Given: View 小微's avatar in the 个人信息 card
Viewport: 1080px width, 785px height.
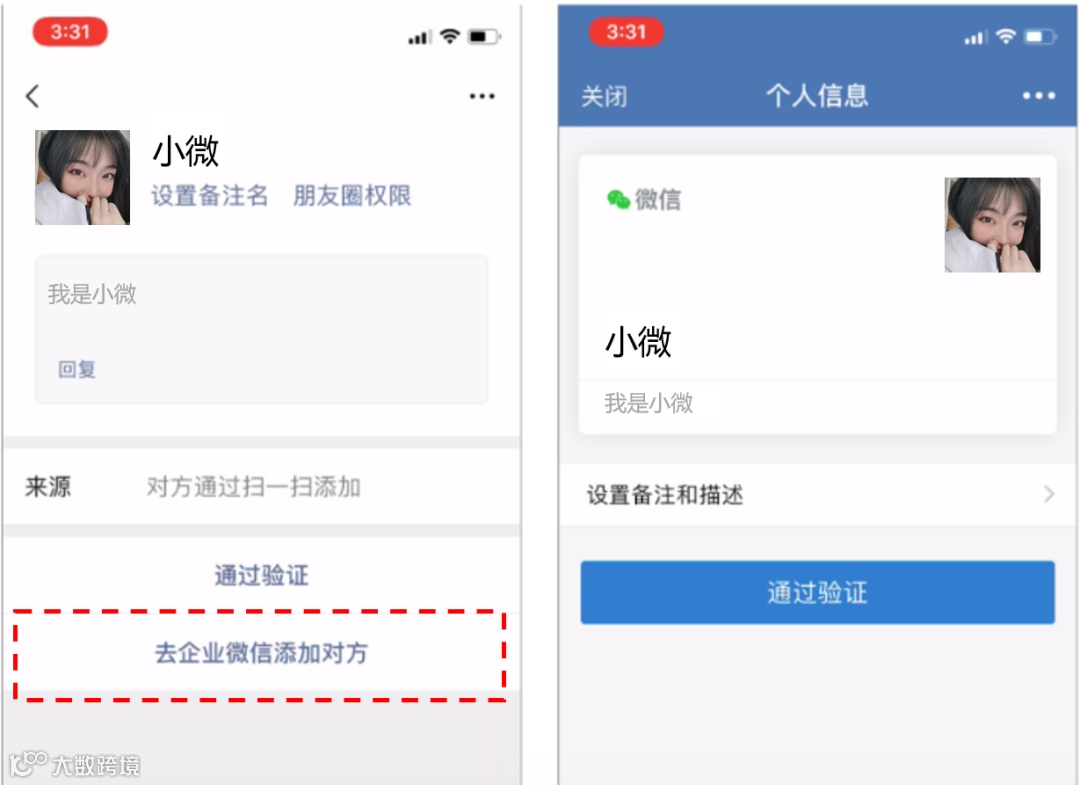Looking at the screenshot, I should click(992, 224).
